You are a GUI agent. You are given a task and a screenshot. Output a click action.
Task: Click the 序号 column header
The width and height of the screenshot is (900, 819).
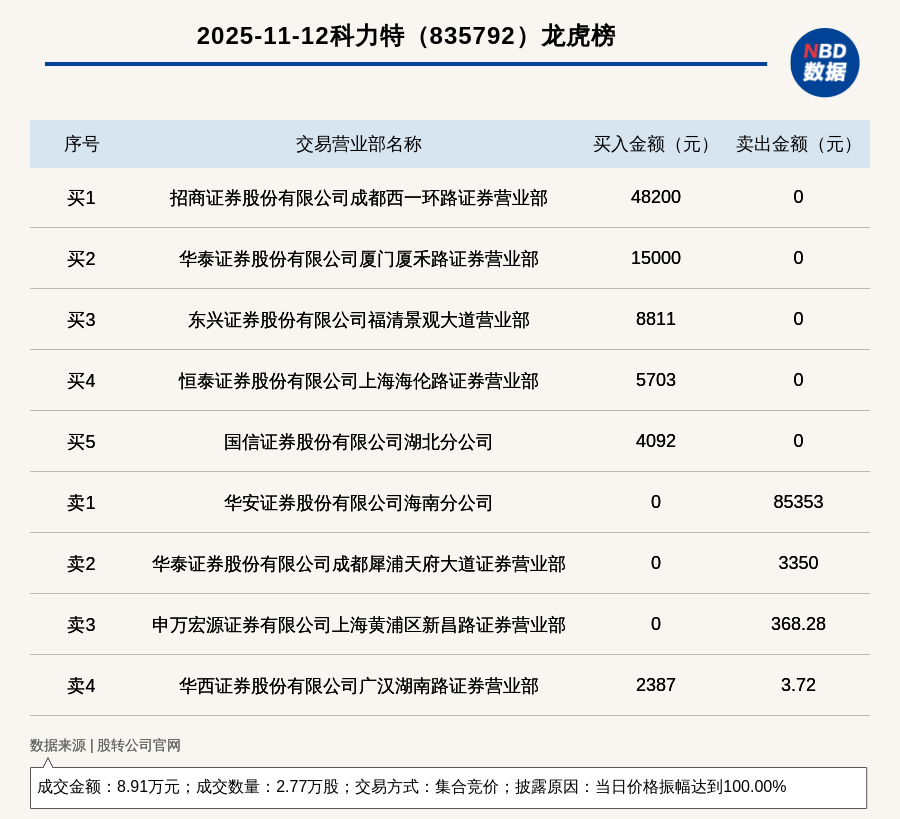pos(81,144)
